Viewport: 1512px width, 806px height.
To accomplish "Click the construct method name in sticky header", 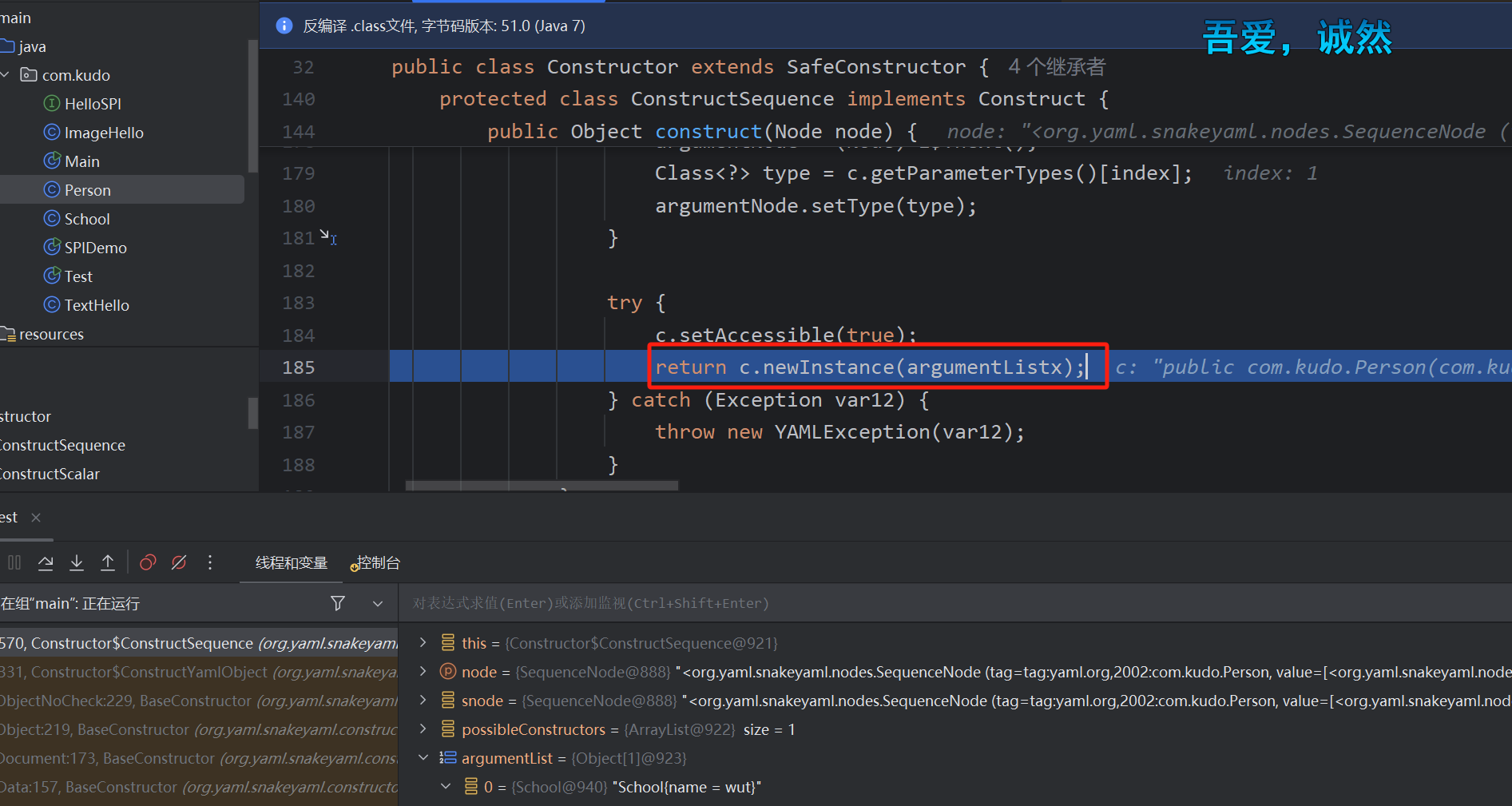I will point(708,131).
